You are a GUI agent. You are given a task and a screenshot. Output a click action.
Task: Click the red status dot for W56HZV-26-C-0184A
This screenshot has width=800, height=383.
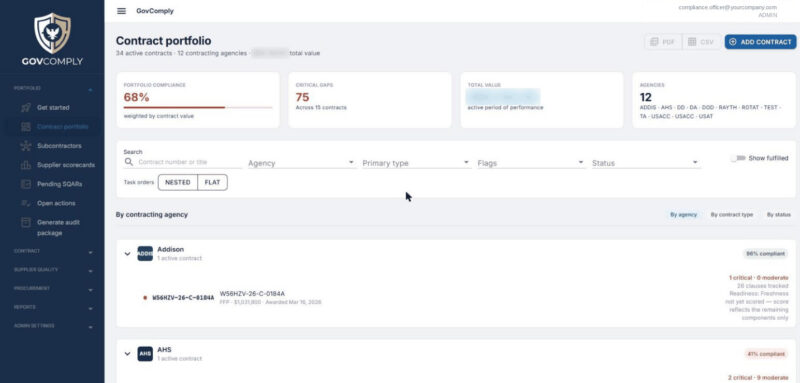pyautogui.click(x=145, y=297)
